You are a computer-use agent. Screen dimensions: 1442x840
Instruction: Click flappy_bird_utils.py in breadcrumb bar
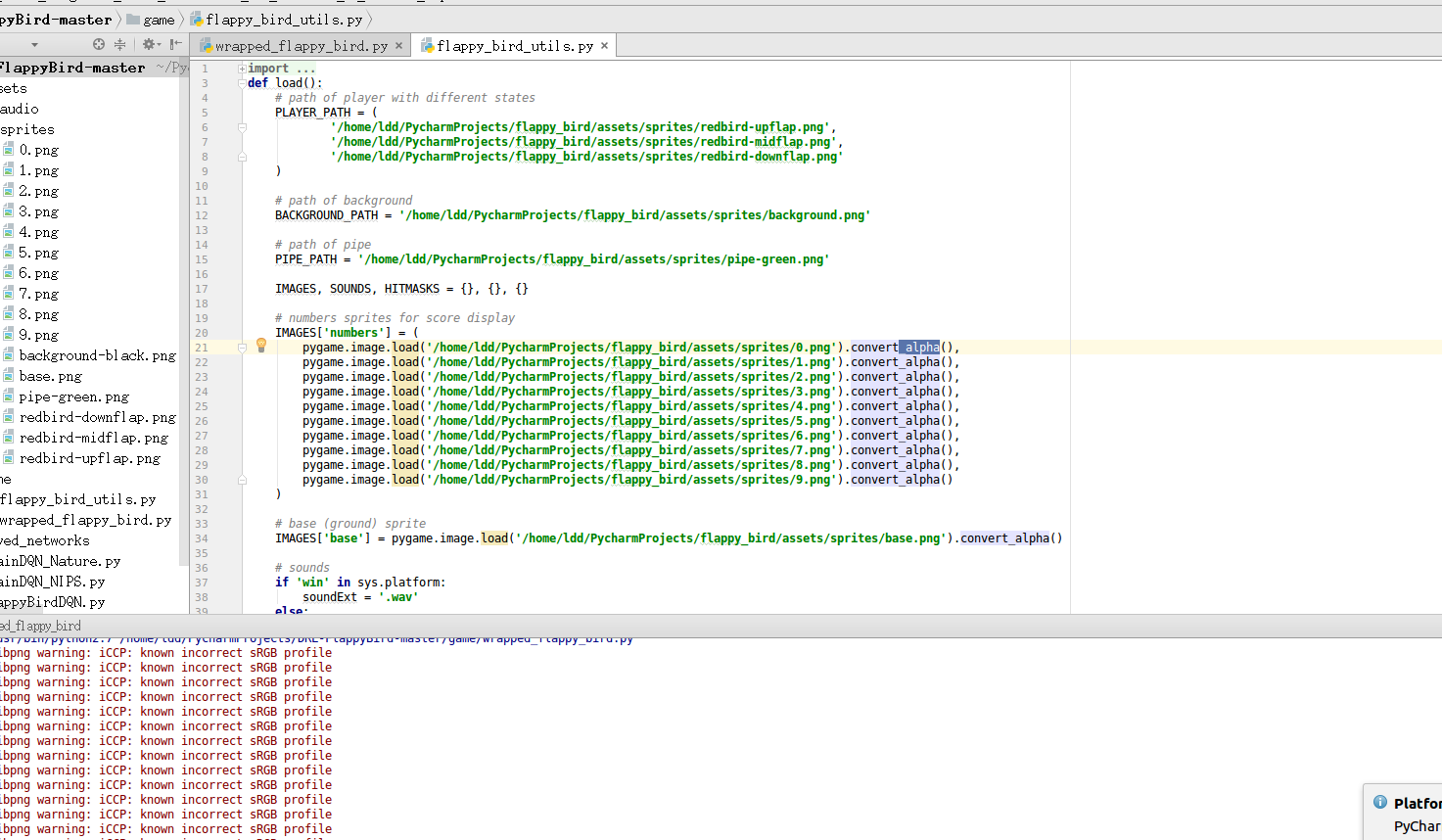[x=283, y=20]
